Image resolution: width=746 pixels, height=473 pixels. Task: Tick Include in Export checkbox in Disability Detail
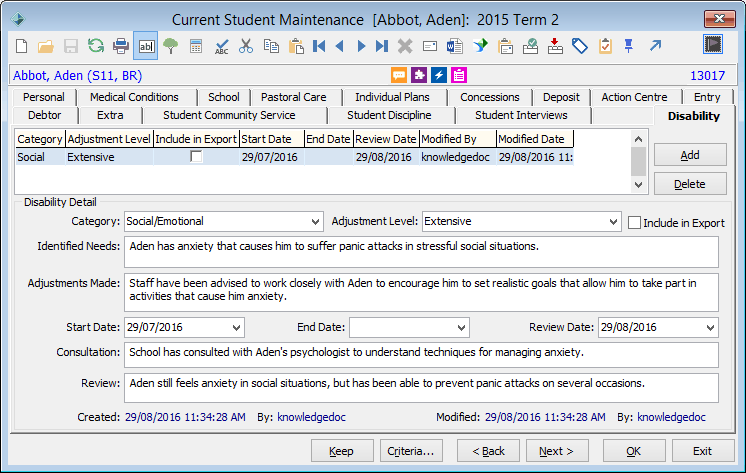634,223
